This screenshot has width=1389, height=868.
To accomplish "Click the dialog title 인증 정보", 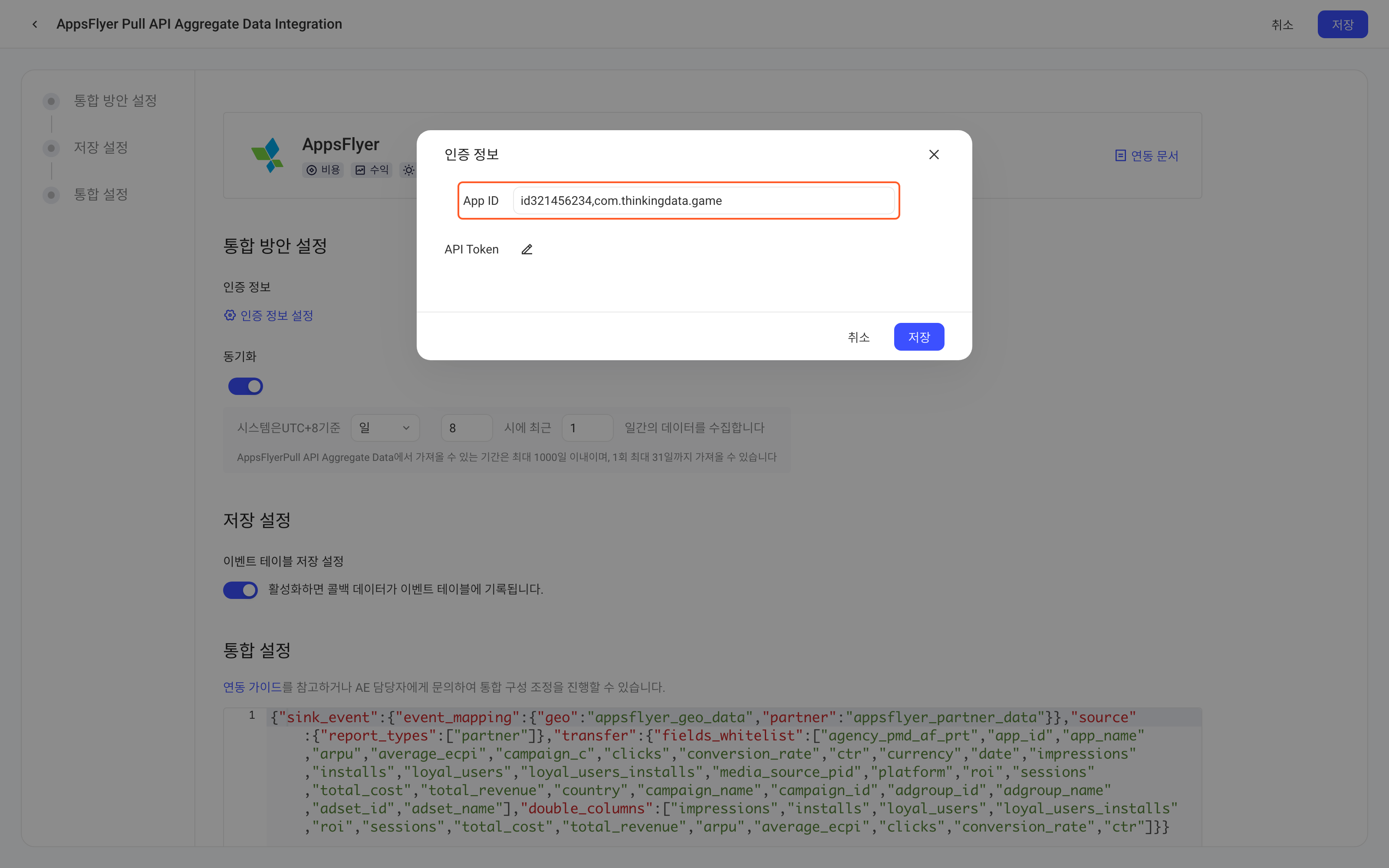I will [471, 155].
